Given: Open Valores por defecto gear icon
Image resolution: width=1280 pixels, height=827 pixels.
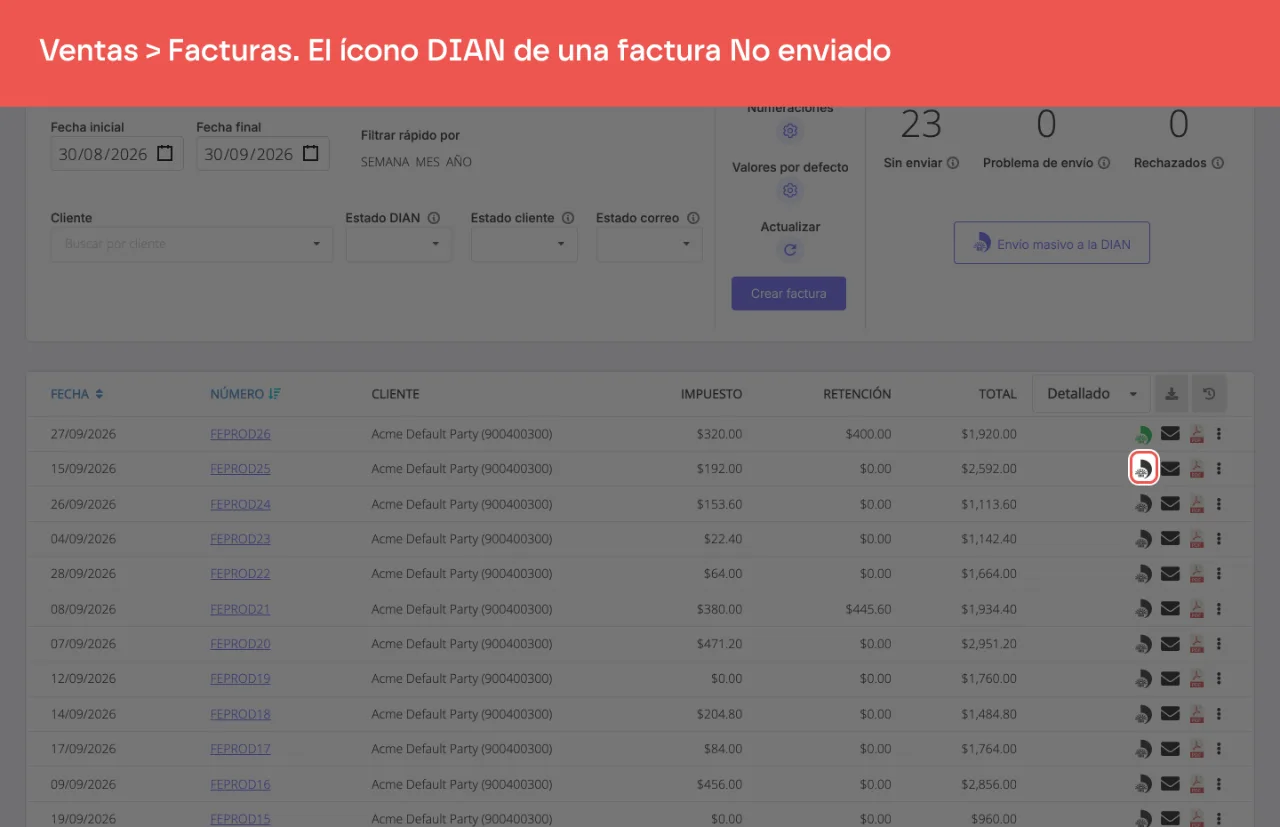Looking at the screenshot, I should (x=790, y=190).
